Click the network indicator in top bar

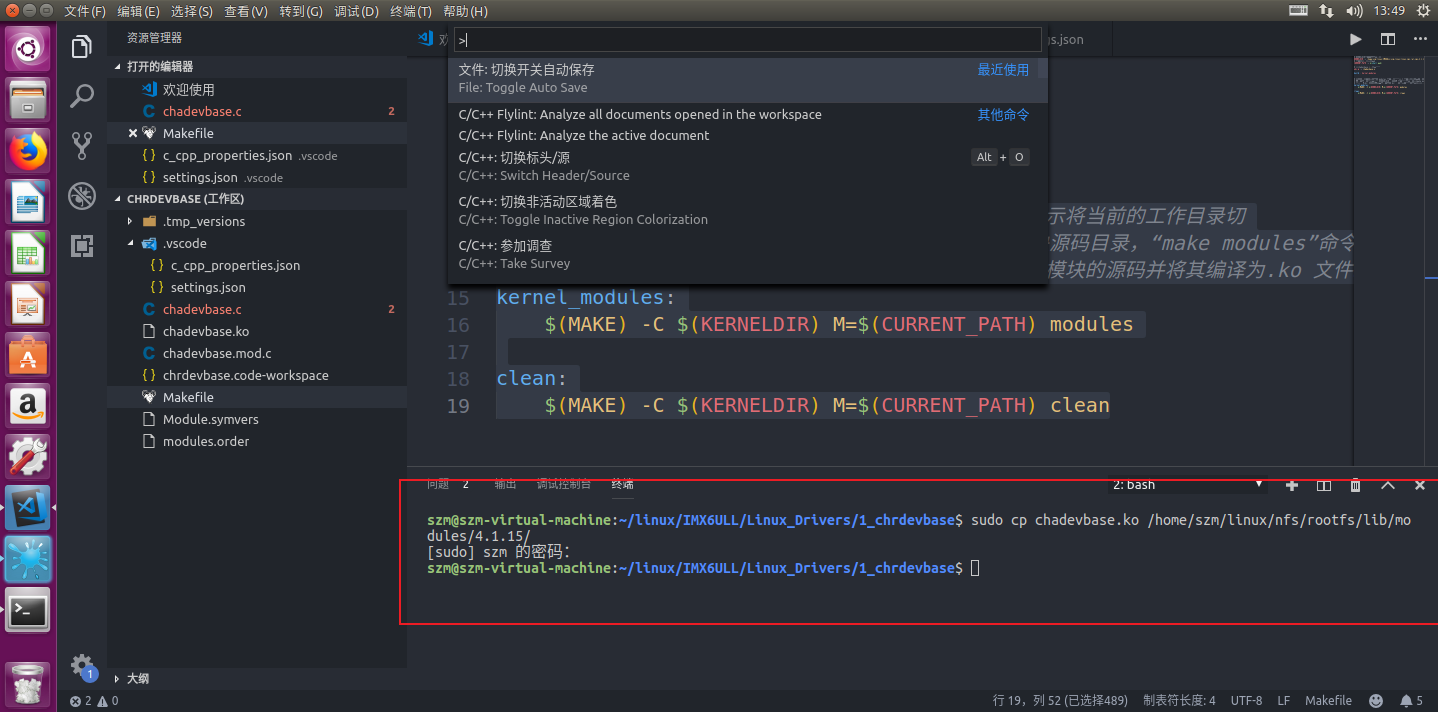pyautogui.click(x=1326, y=11)
